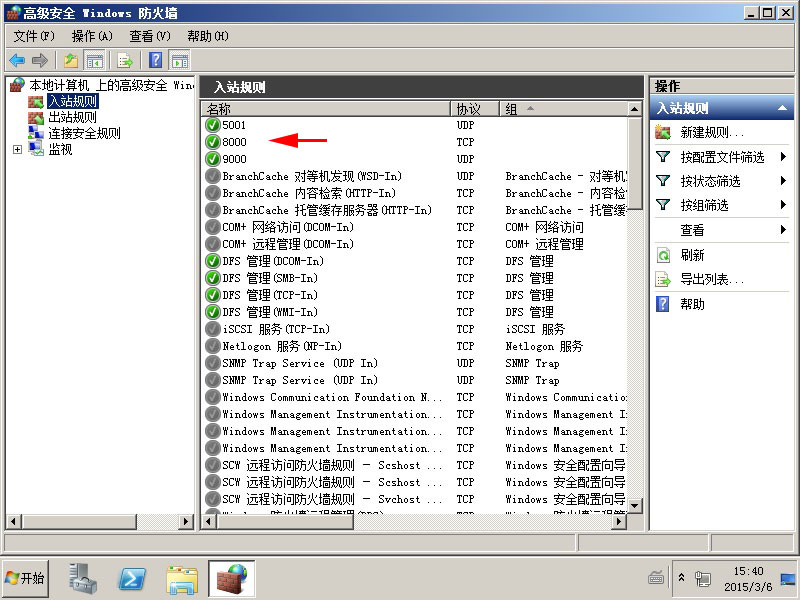
Task: Open the 文件(F) menu
Action: (34, 36)
